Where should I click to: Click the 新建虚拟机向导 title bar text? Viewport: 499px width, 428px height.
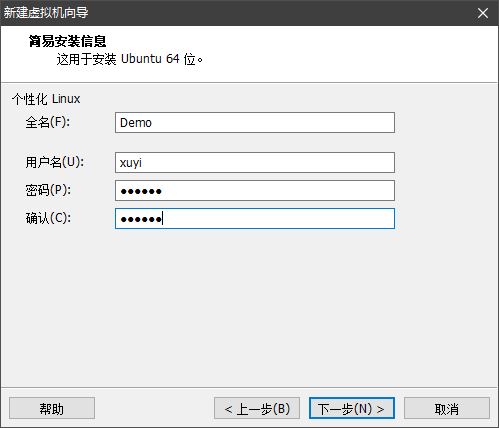tap(46, 13)
